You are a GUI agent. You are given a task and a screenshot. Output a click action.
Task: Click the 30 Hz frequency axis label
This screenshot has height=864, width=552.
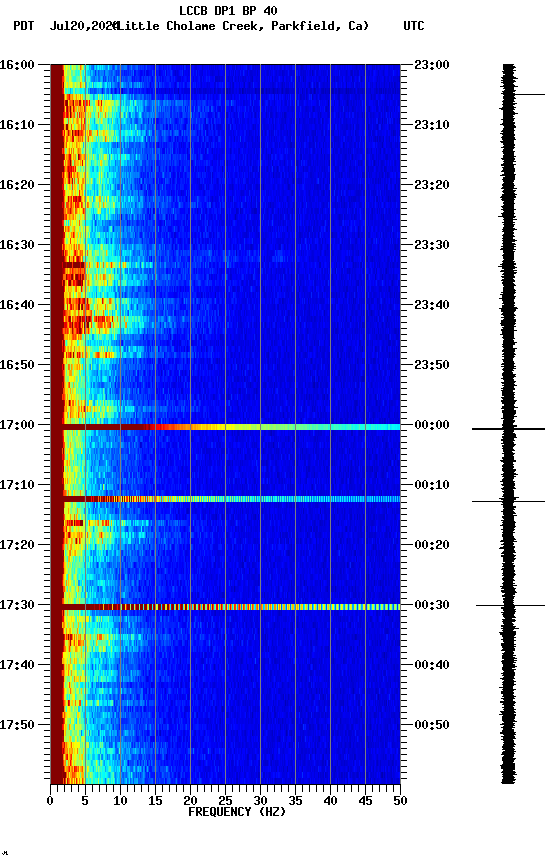pyautogui.click(x=260, y=801)
